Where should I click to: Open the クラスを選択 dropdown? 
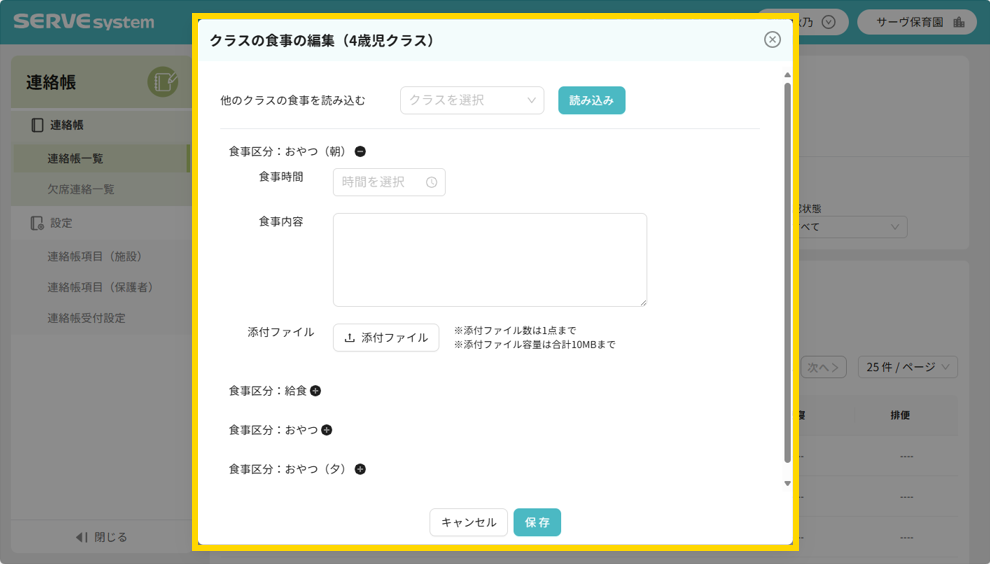[472, 100]
